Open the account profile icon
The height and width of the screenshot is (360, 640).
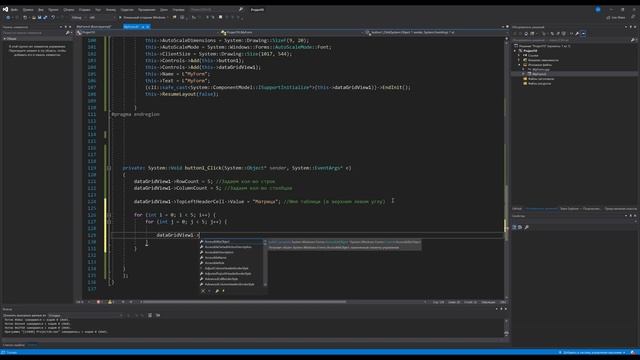(598, 9)
